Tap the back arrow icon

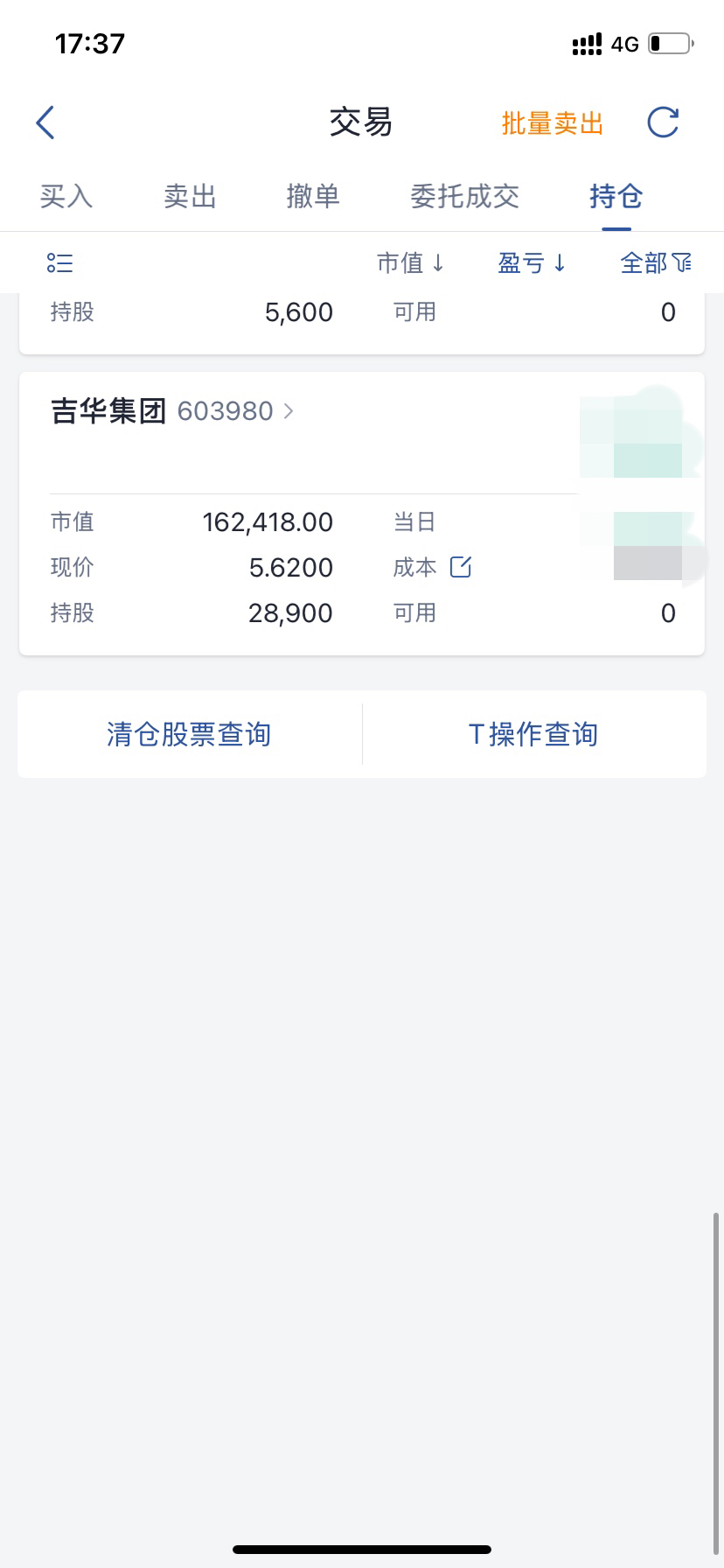[45, 122]
